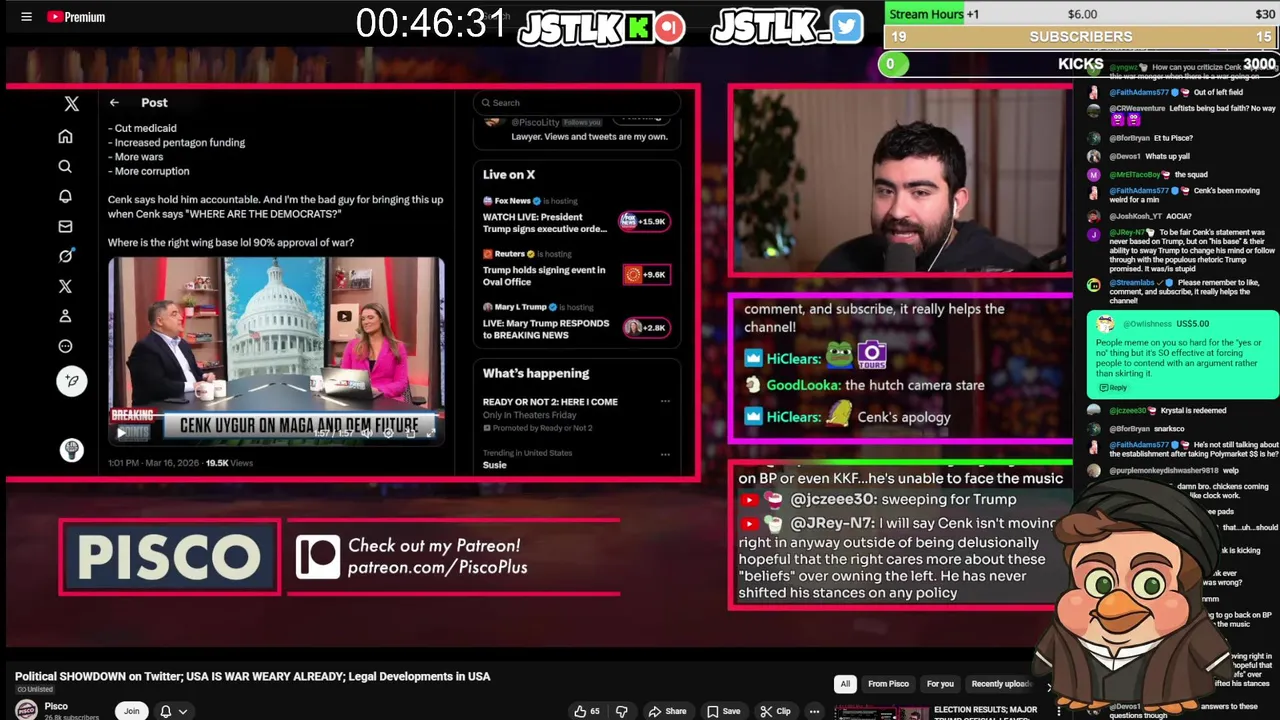Click the YouTube video title text
1280x720 pixels.
(252, 677)
